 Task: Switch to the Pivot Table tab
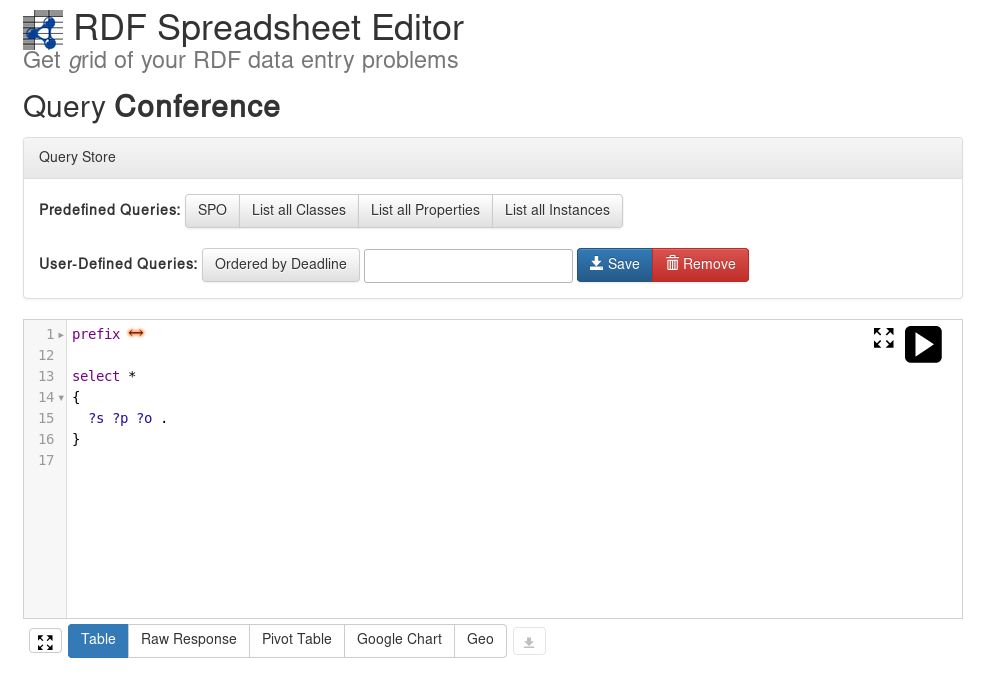(x=297, y=641)
